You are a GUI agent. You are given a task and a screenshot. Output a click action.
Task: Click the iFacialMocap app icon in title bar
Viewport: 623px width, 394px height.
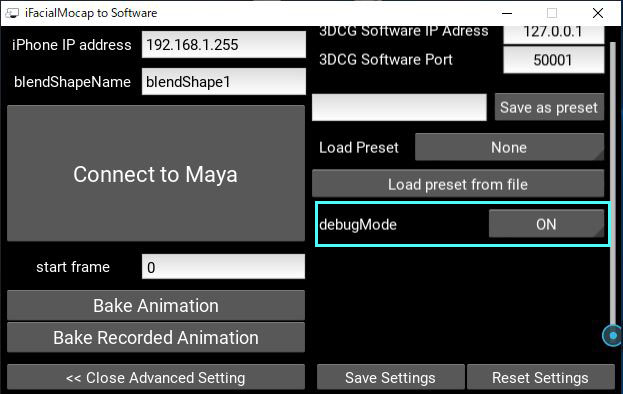(x=12, y=13)
